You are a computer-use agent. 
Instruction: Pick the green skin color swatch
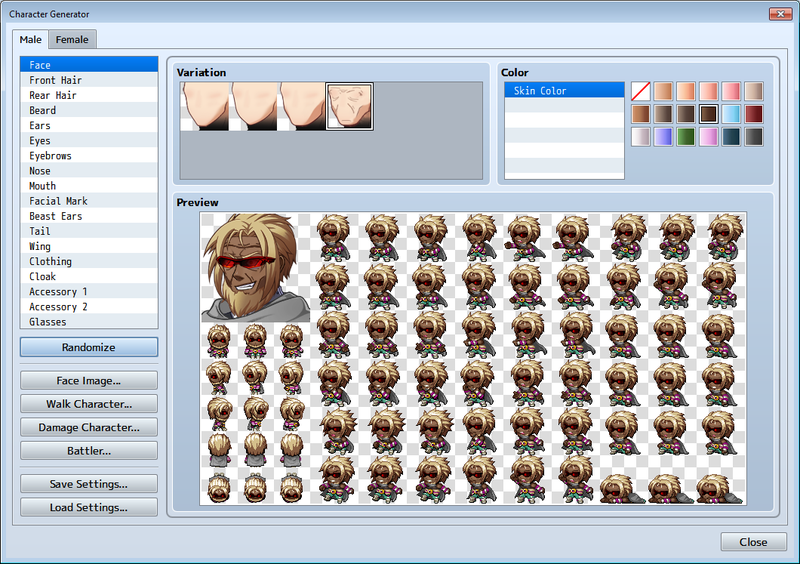(686, 137)
